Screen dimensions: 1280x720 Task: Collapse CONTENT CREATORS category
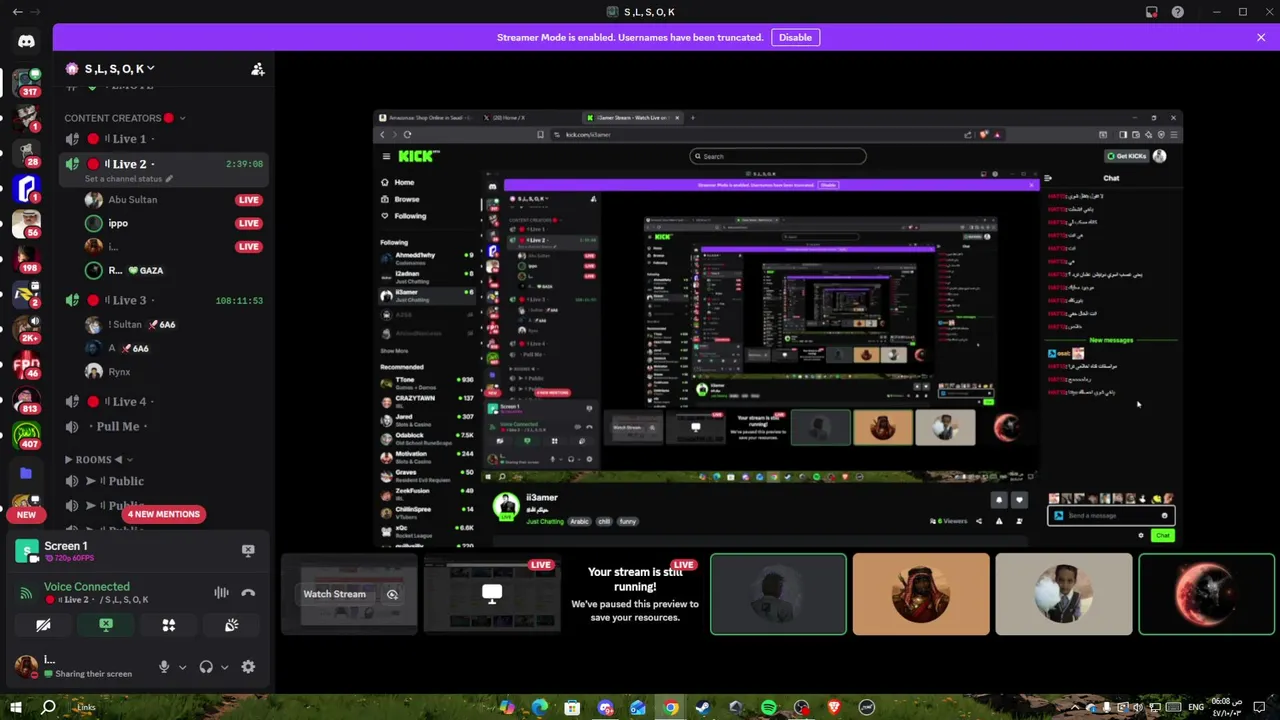(125, 118)
